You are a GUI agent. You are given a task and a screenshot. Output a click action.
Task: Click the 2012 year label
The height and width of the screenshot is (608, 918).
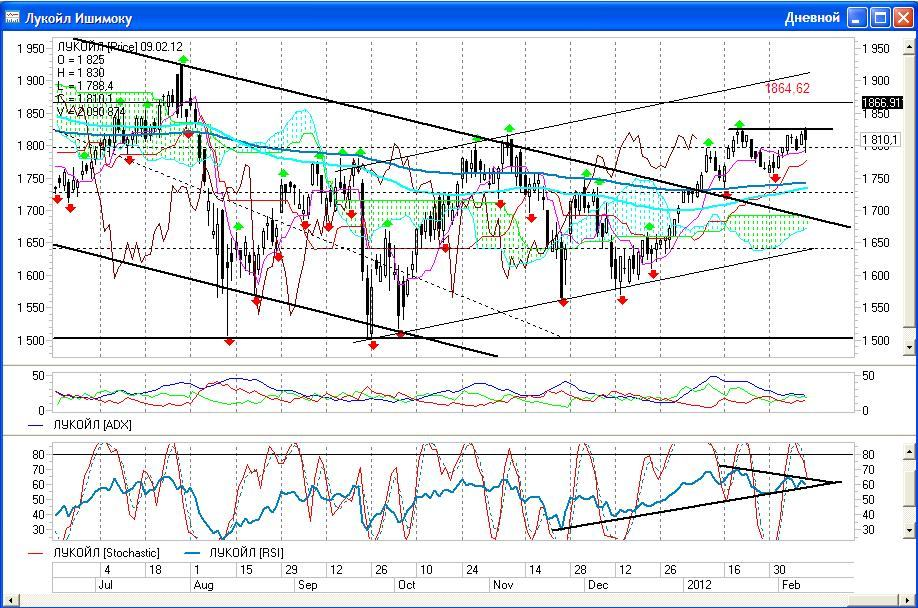coord(699,585)
